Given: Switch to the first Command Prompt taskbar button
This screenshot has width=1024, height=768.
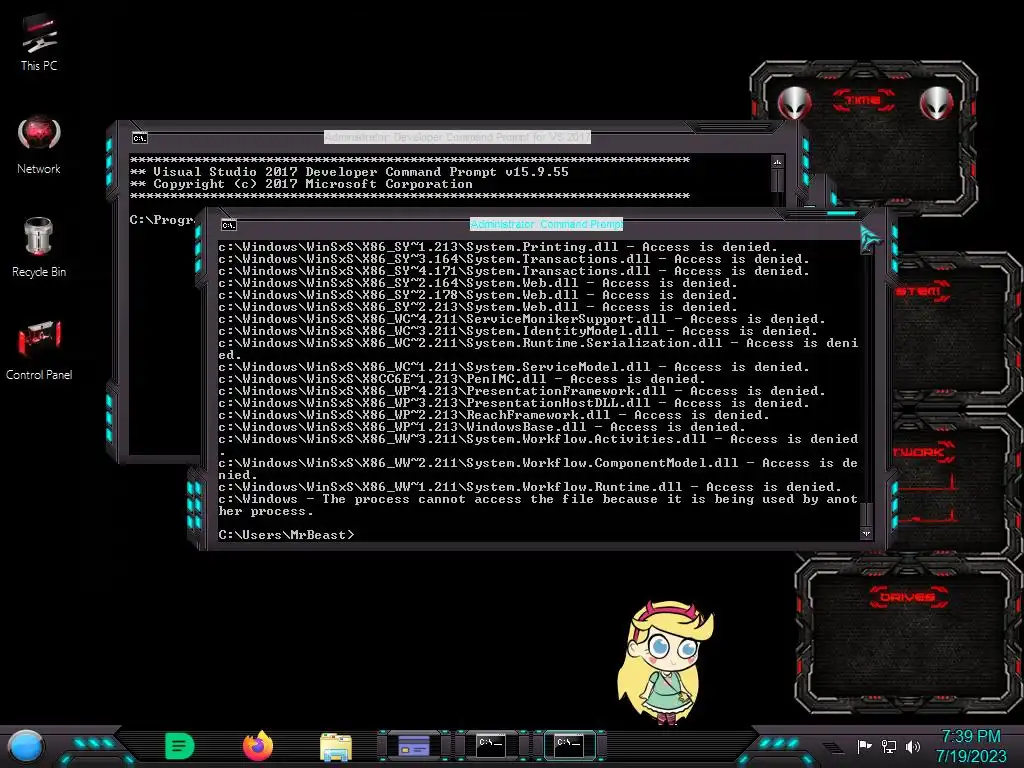Looking at the screenshot, I should point(491,745).
